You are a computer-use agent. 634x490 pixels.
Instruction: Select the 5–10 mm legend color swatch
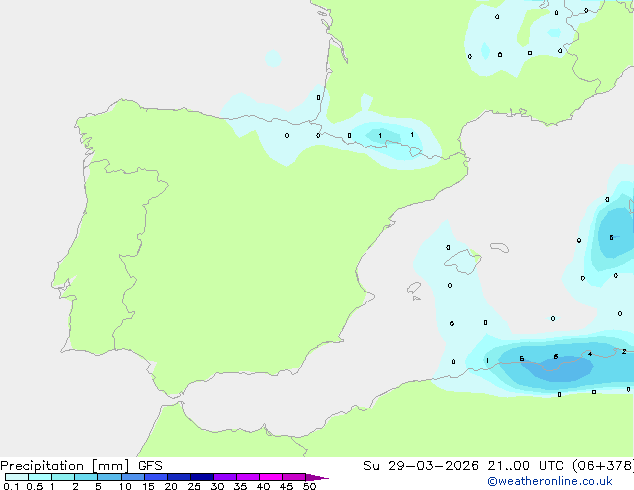109,477
